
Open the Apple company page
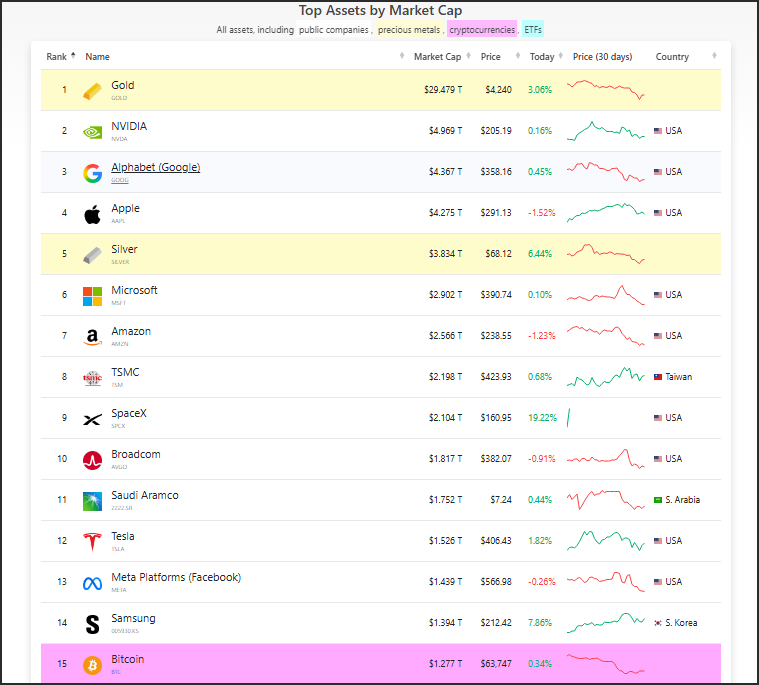(x=125, y=208)
